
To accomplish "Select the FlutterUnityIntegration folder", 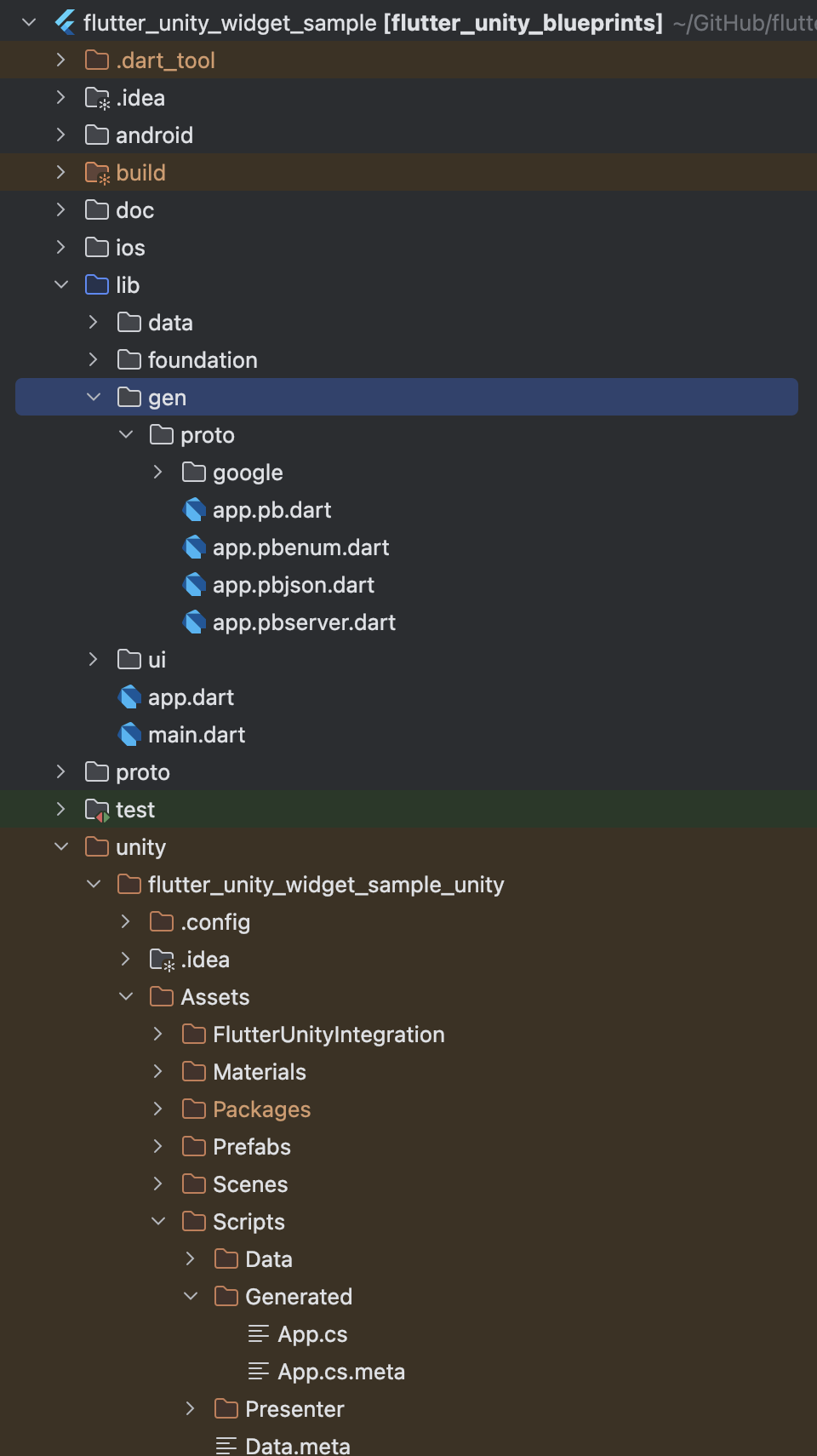I will point(329,1035).
